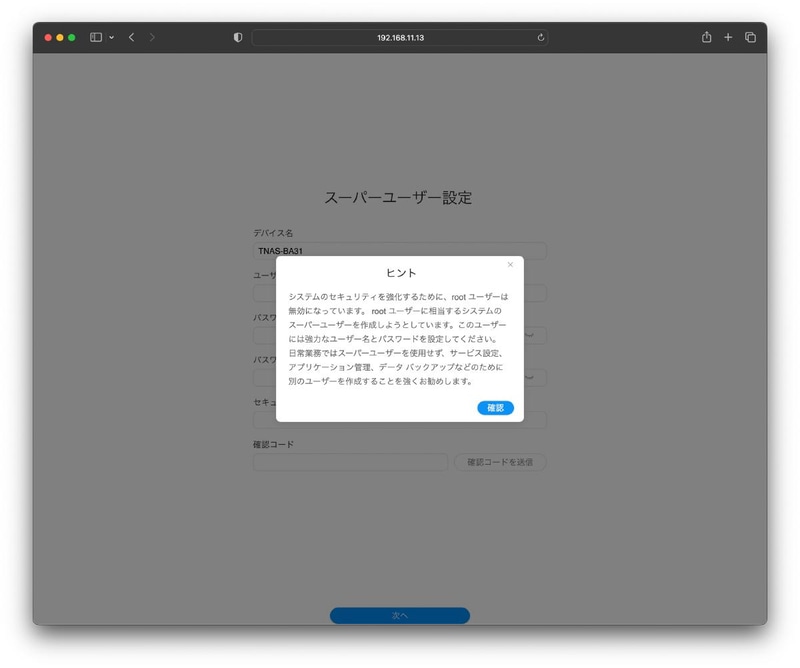Image resolution: width=800 pixels, height=668 pixels.
Task: Toggle password visibility on the confirm-password field
Action: pyautogui.click(x=530, y=378)
